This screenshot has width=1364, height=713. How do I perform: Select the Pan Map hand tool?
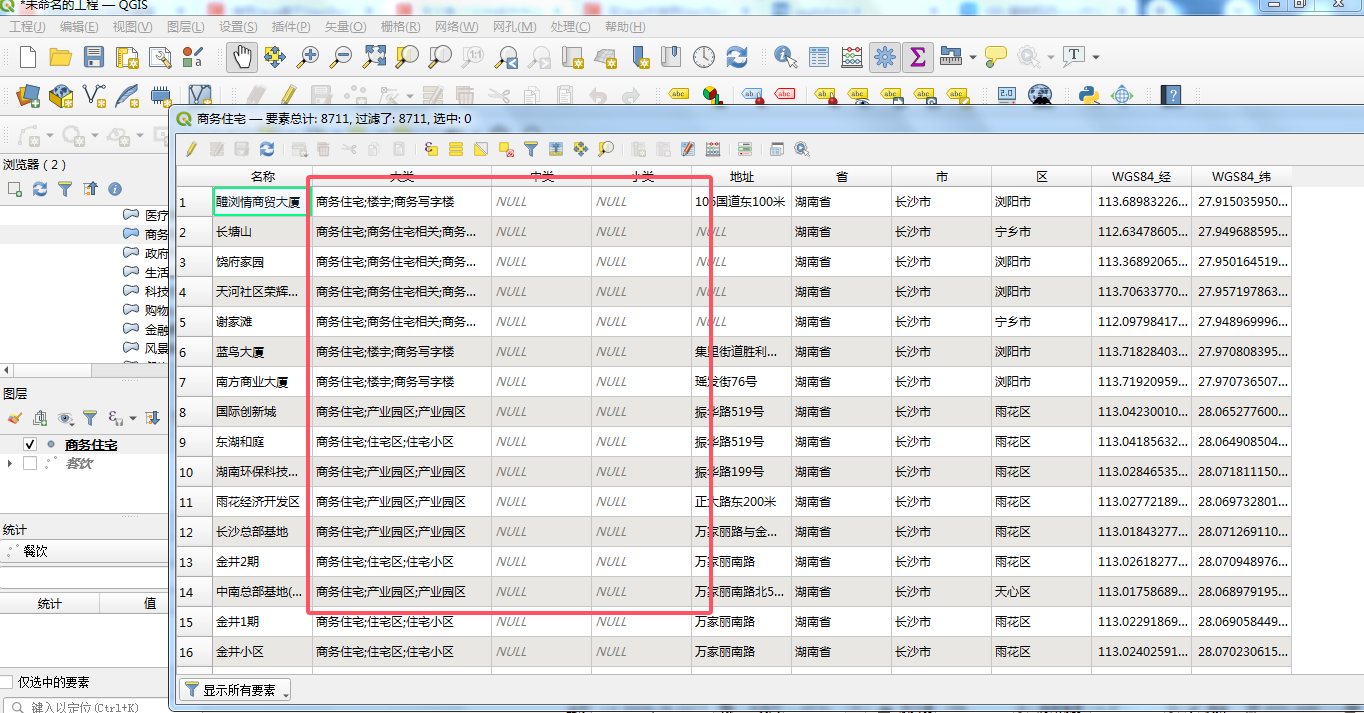[x=241, y=57]
